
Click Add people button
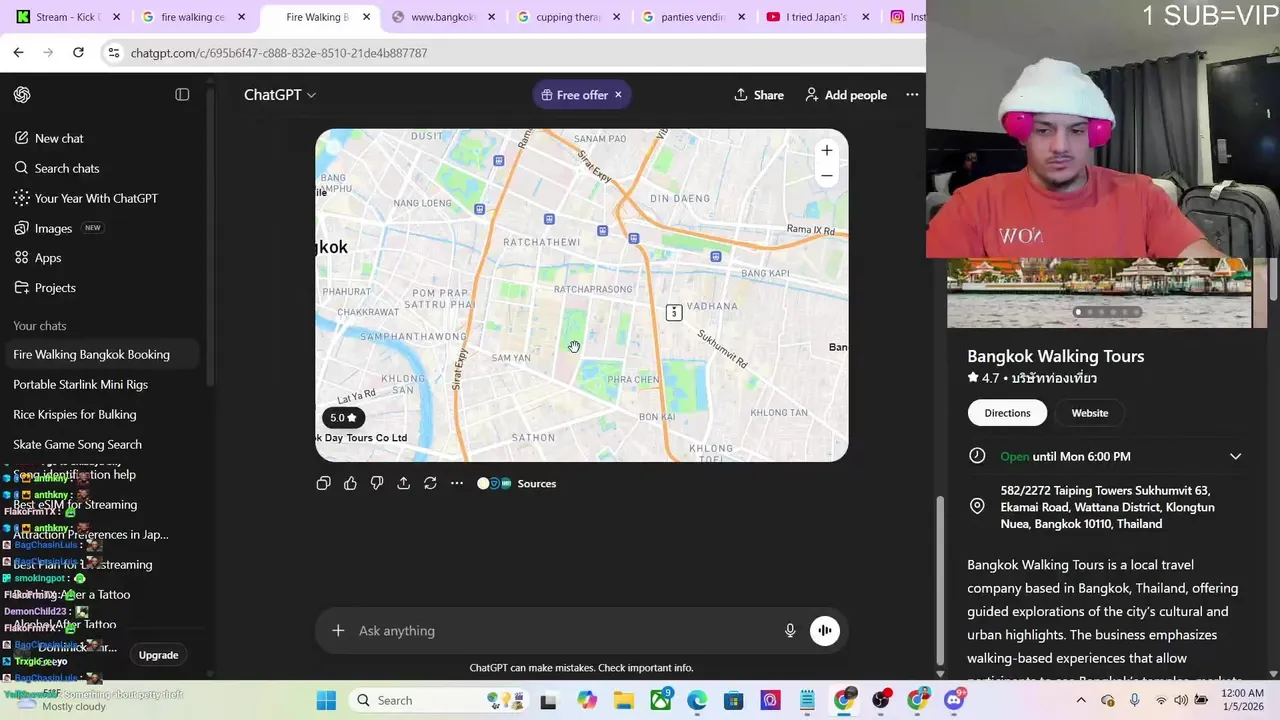click(x=846, y=95)
